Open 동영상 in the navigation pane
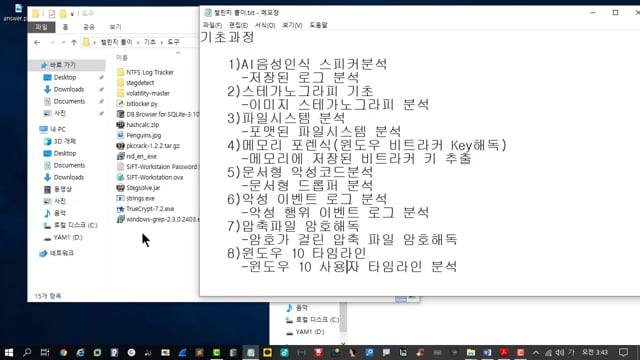This screenshot has height=360, width=640. [58, 189]
